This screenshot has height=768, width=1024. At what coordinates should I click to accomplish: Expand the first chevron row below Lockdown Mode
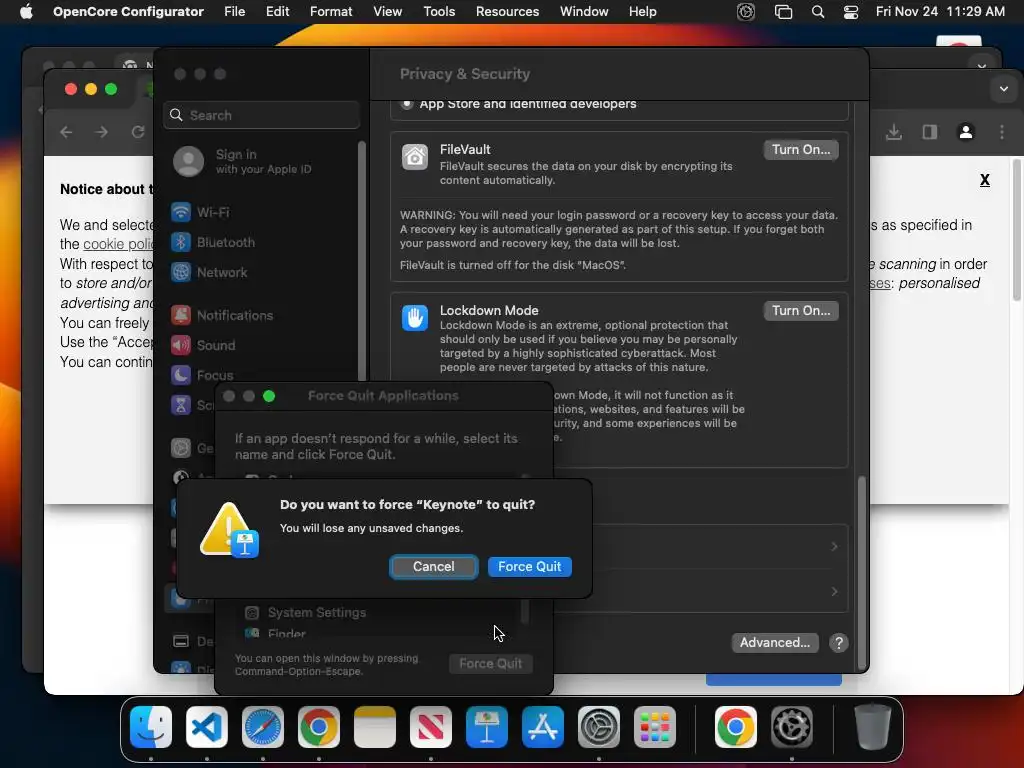click(834, 547)
